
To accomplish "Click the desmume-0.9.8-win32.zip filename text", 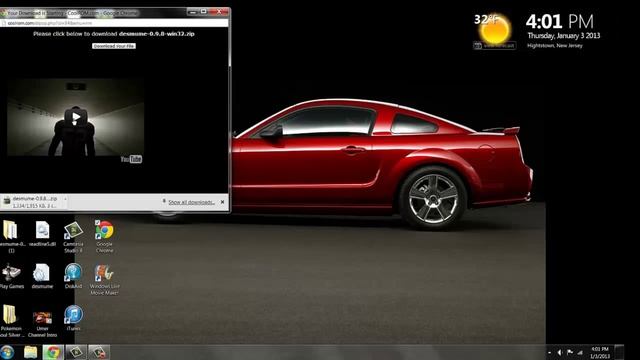I will click(x=157, y=34).
